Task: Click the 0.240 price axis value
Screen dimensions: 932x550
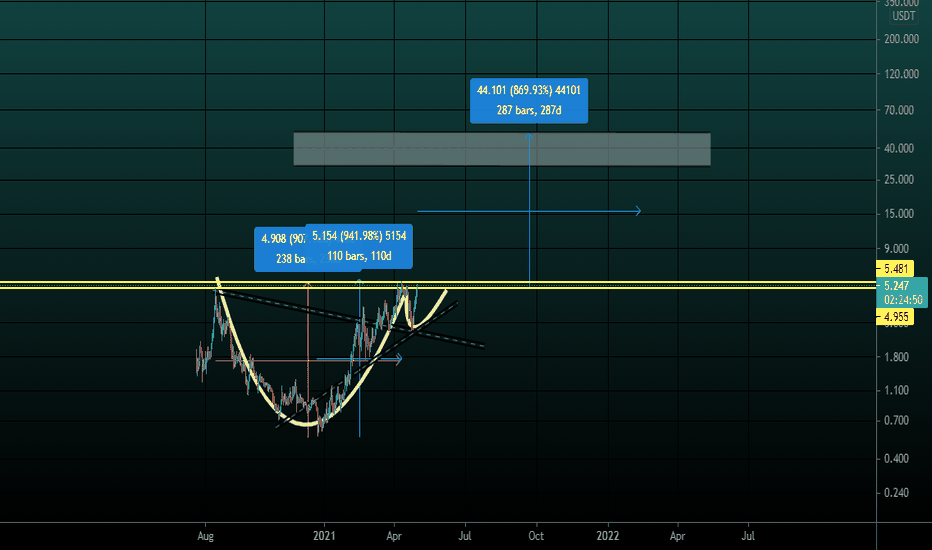Action: point(896,493)
